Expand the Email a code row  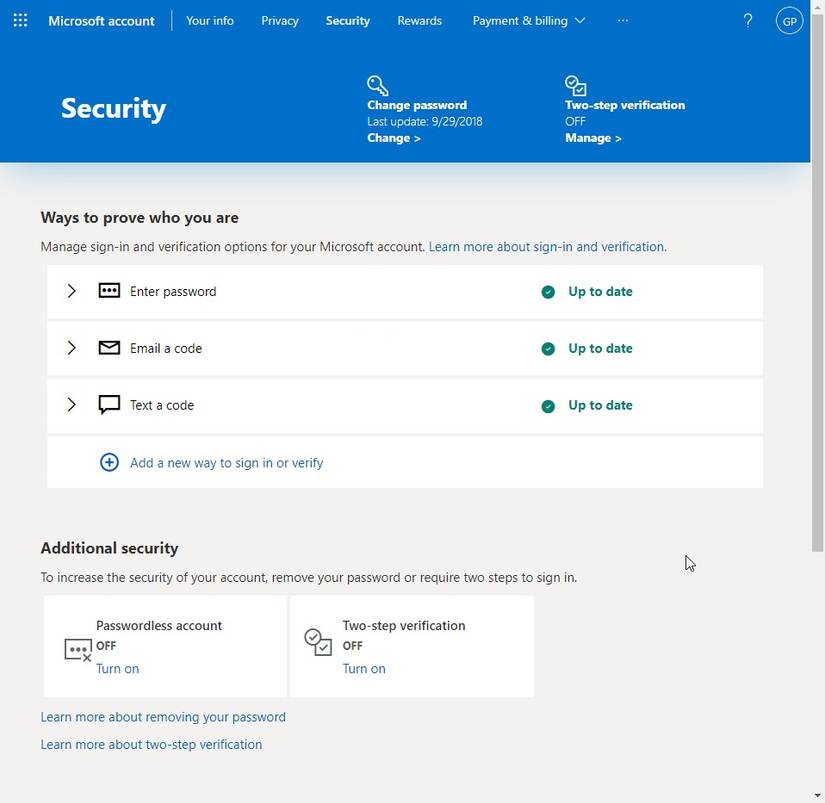(x=71, y=348)
